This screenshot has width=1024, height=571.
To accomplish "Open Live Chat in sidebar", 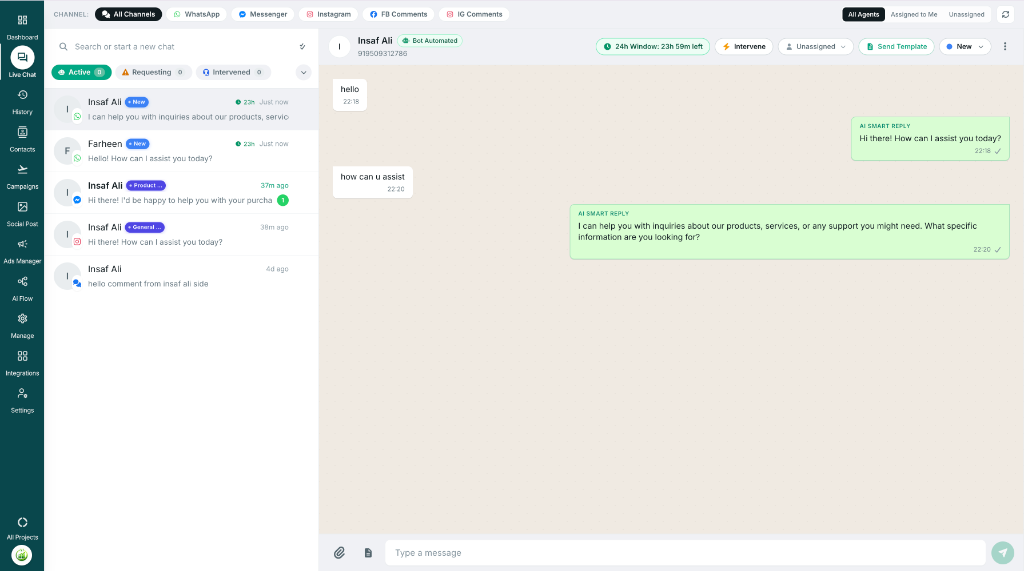I will [x=22, y=63].
